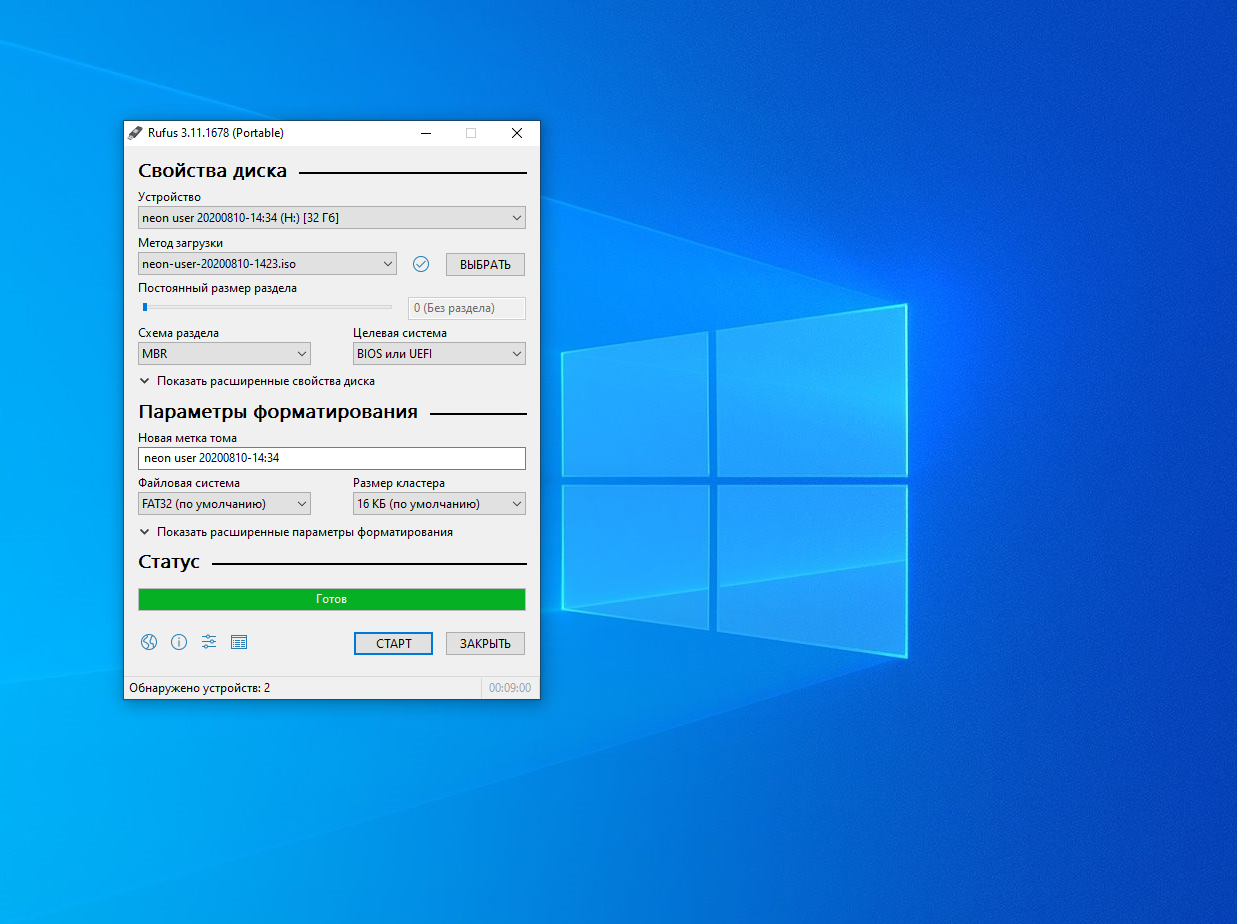Open the Файловая система FAT32 dropdown
Viewport: 1237px width, 924px height.
point(224,504)
